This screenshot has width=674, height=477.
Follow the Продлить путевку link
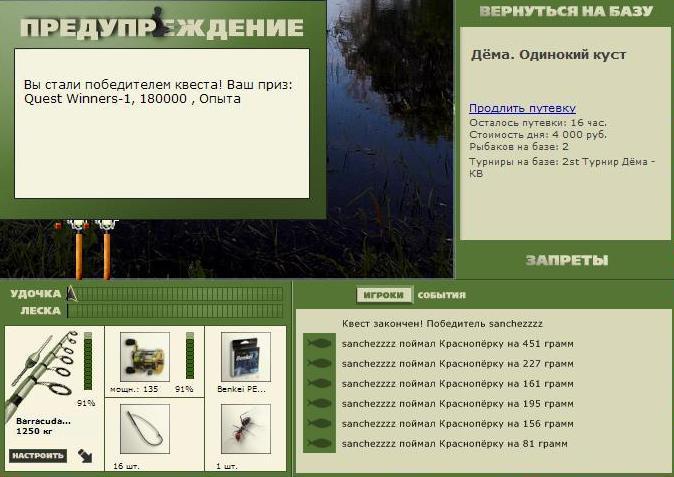[x=522, y=108]
